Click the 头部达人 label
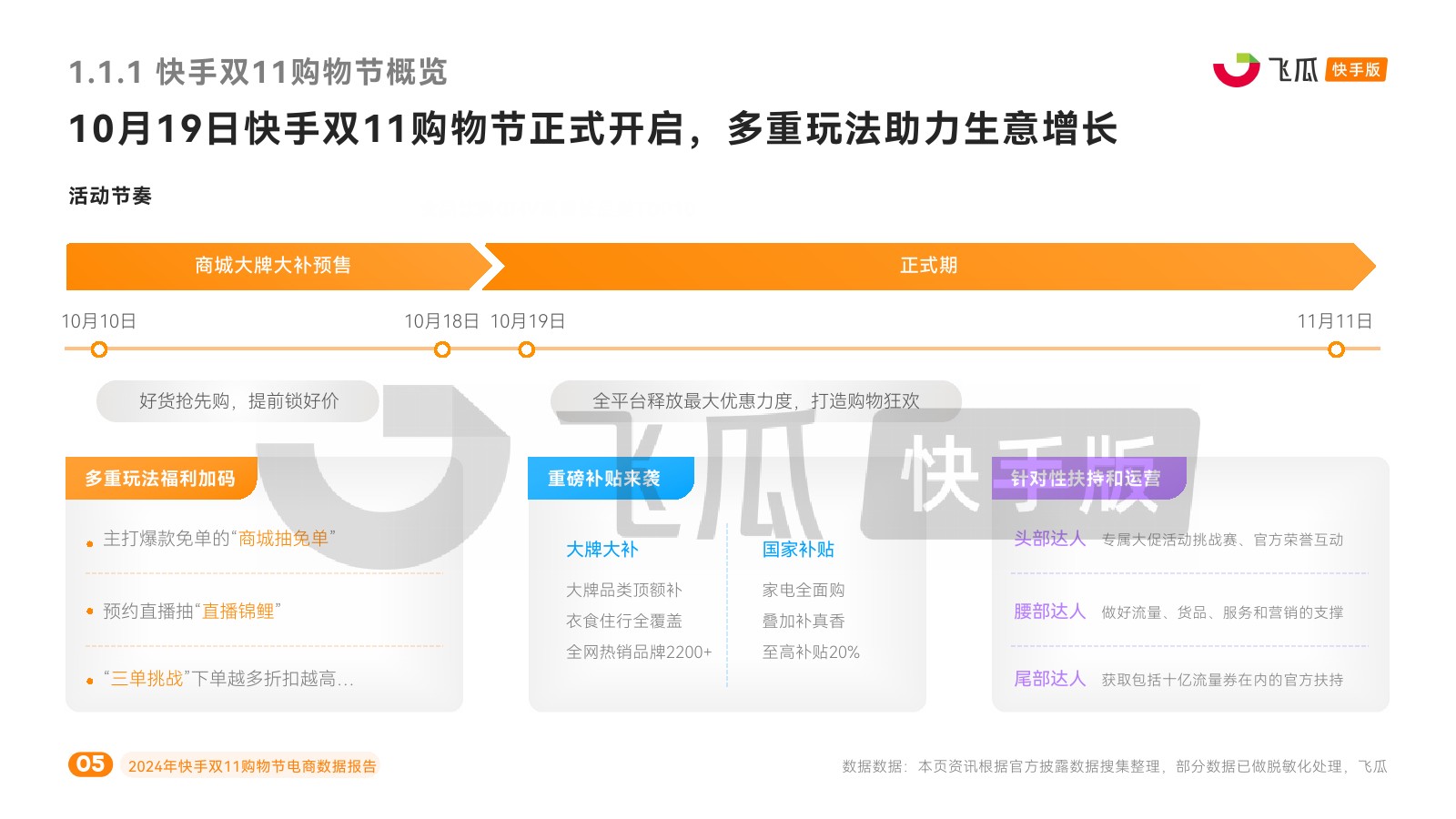 (x=1050, y=539)
